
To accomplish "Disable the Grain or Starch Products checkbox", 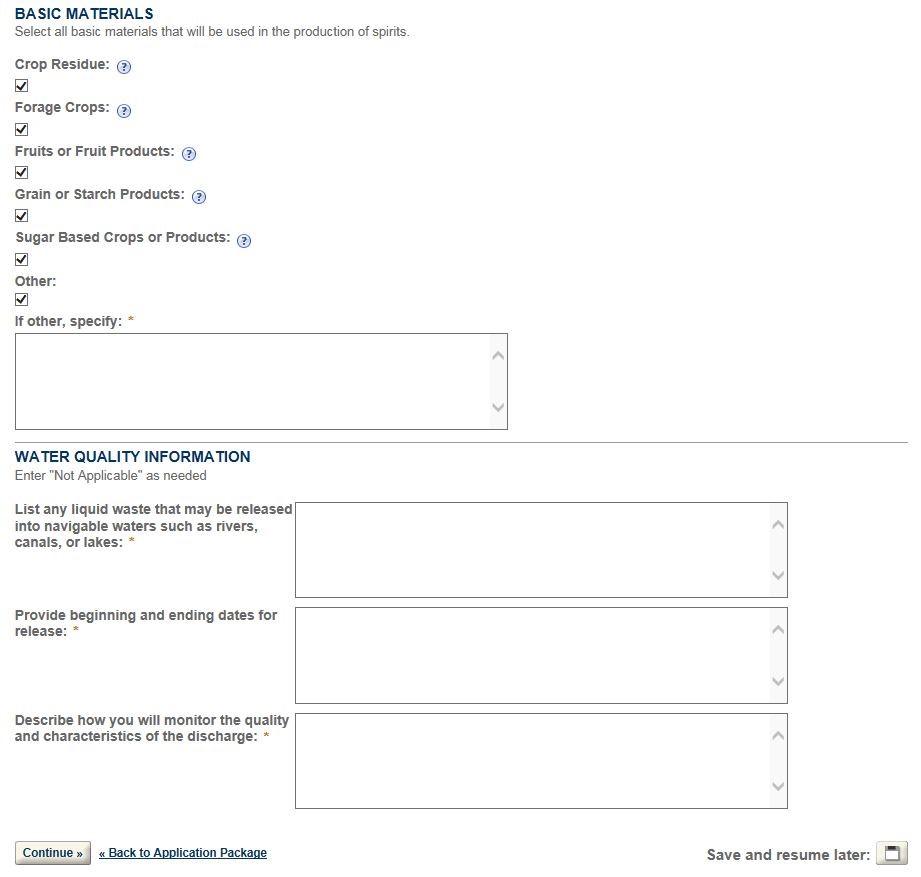I will (x=22, y=215).
